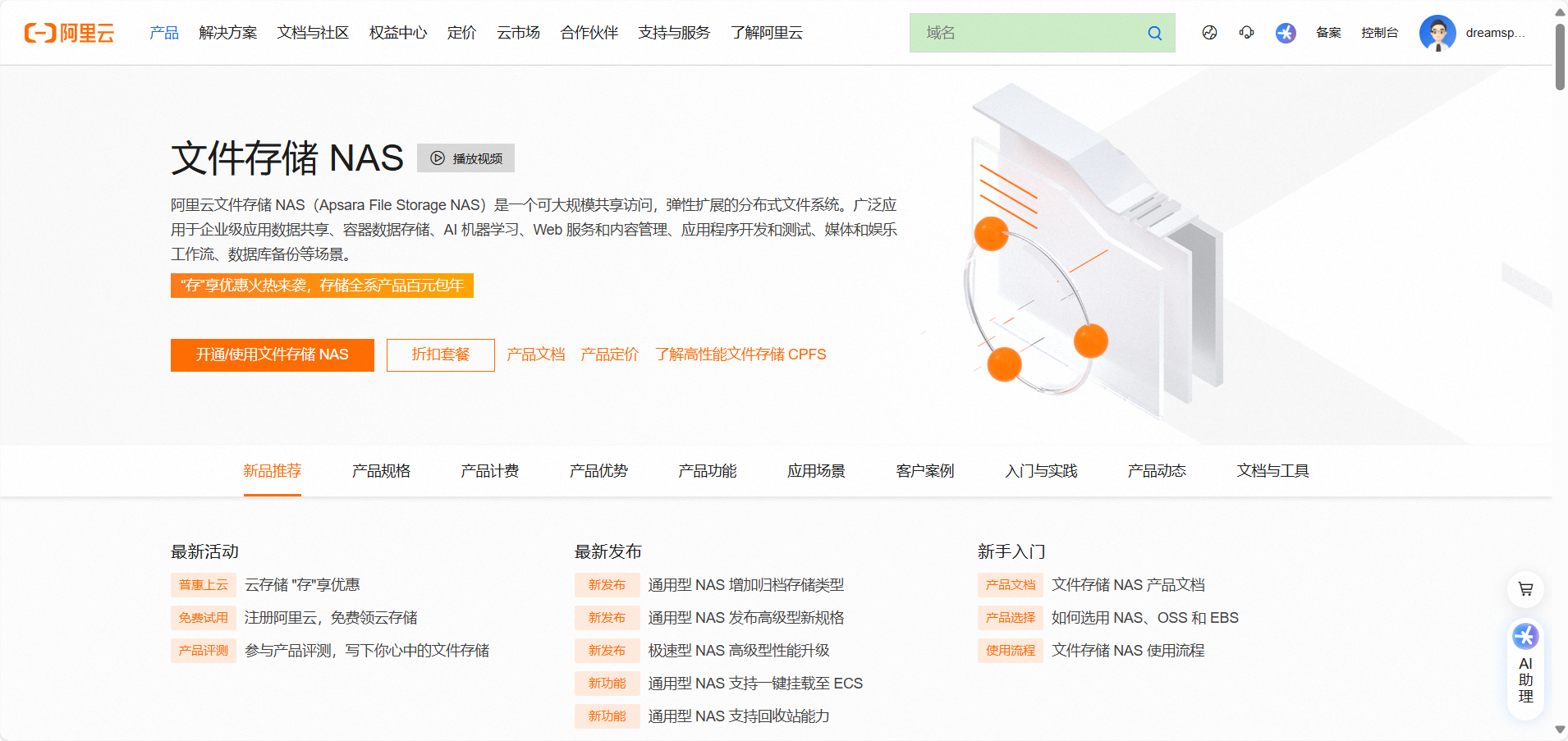Viewport: 1568px width, 741px height.
Task: Open the 产品定价 link
Action: pos(609,354)
